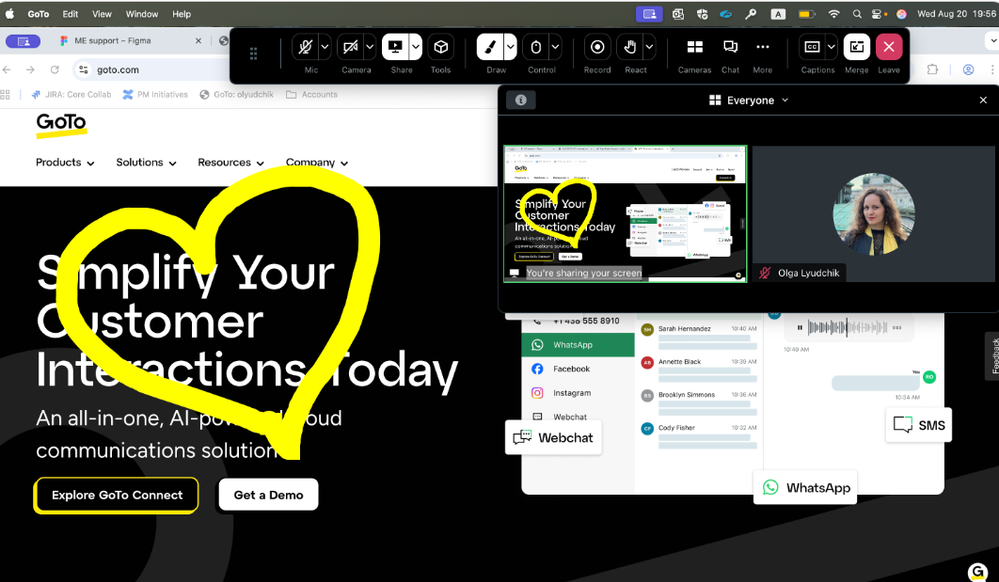Image resolution: width=999 pixels, height=582 pixels.
Task: Expand the Draw tool options arrow
Action: (x=510, y=47)
